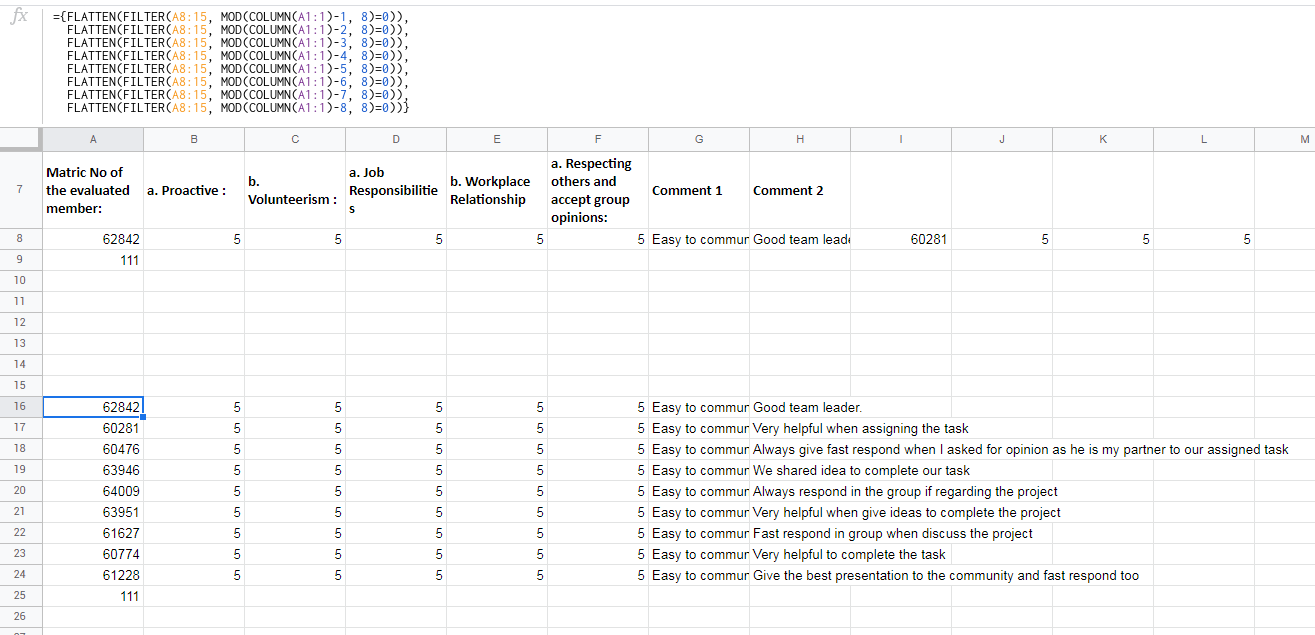Viewport: 1315px width, 635px height.
Task: Click 'Very helpful to complete the task' comment
Action: click(849, 554)
